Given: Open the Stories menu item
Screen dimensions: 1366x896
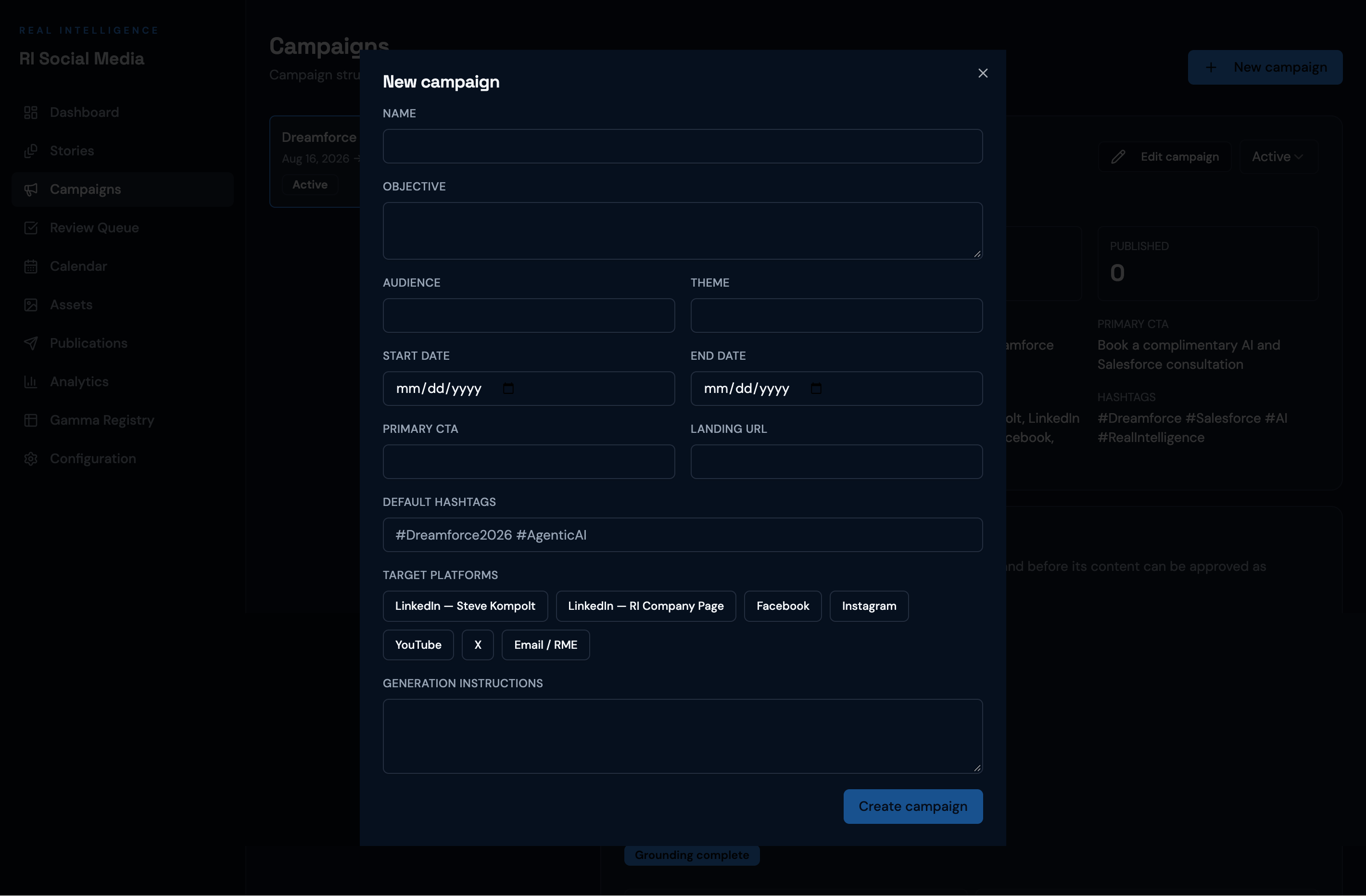Looking at the screenshot, I should pyautogui.click(x=122, y=151).
